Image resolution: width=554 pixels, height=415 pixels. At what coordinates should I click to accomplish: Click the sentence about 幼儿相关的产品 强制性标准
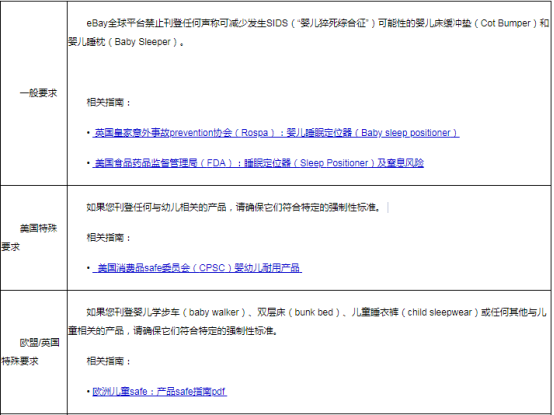pos(234,207)
